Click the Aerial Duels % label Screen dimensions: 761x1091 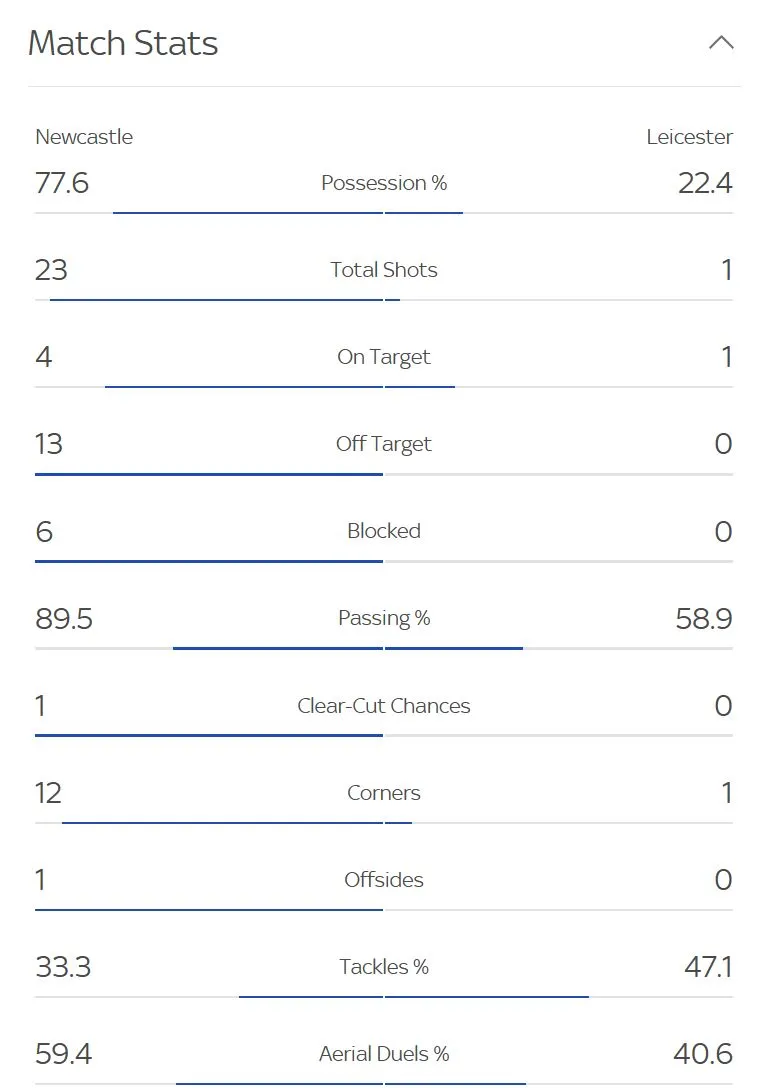pyautogui.click(x=384, y=1054)
